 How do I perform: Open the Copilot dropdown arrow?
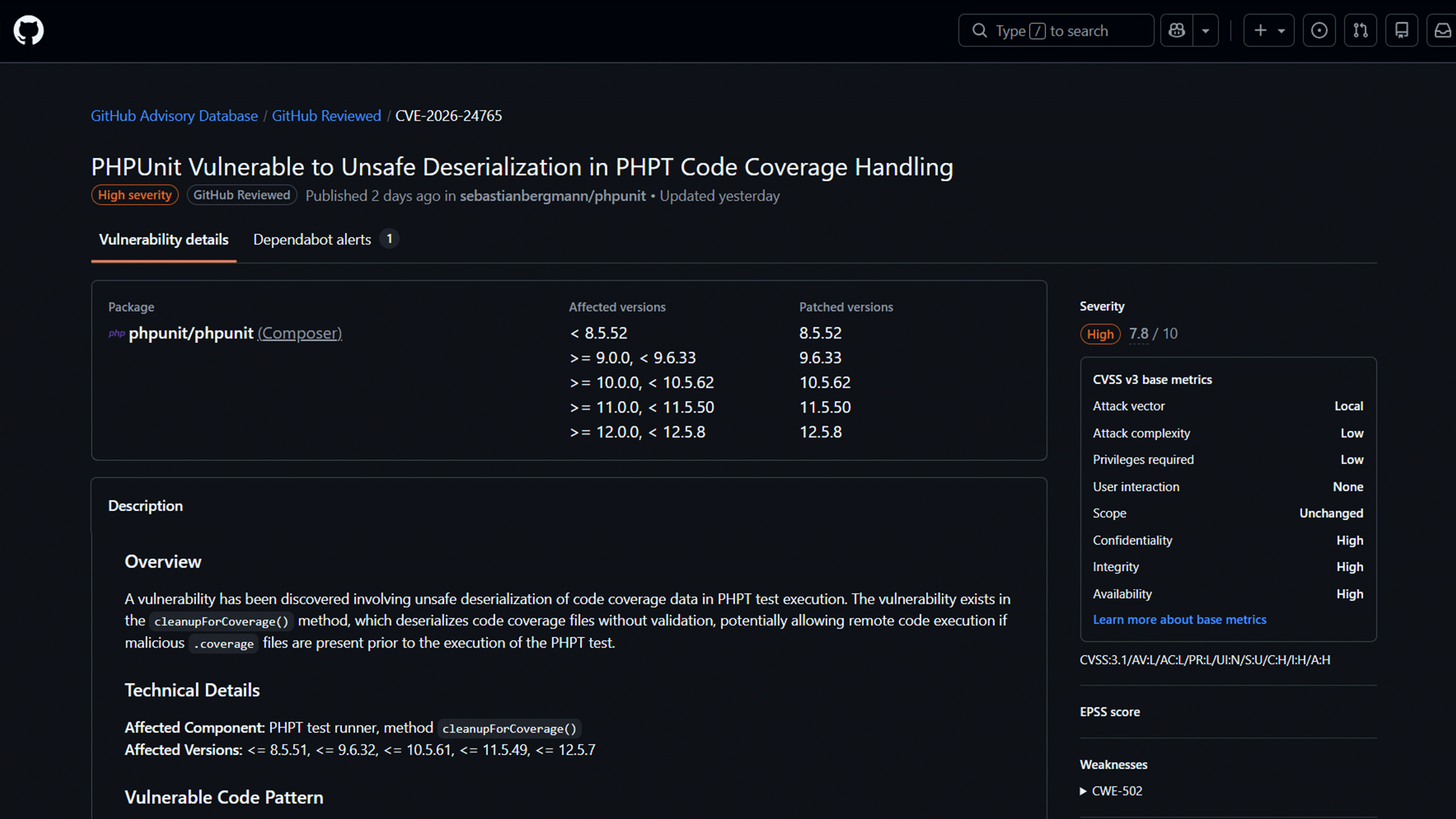[1206, 30]
